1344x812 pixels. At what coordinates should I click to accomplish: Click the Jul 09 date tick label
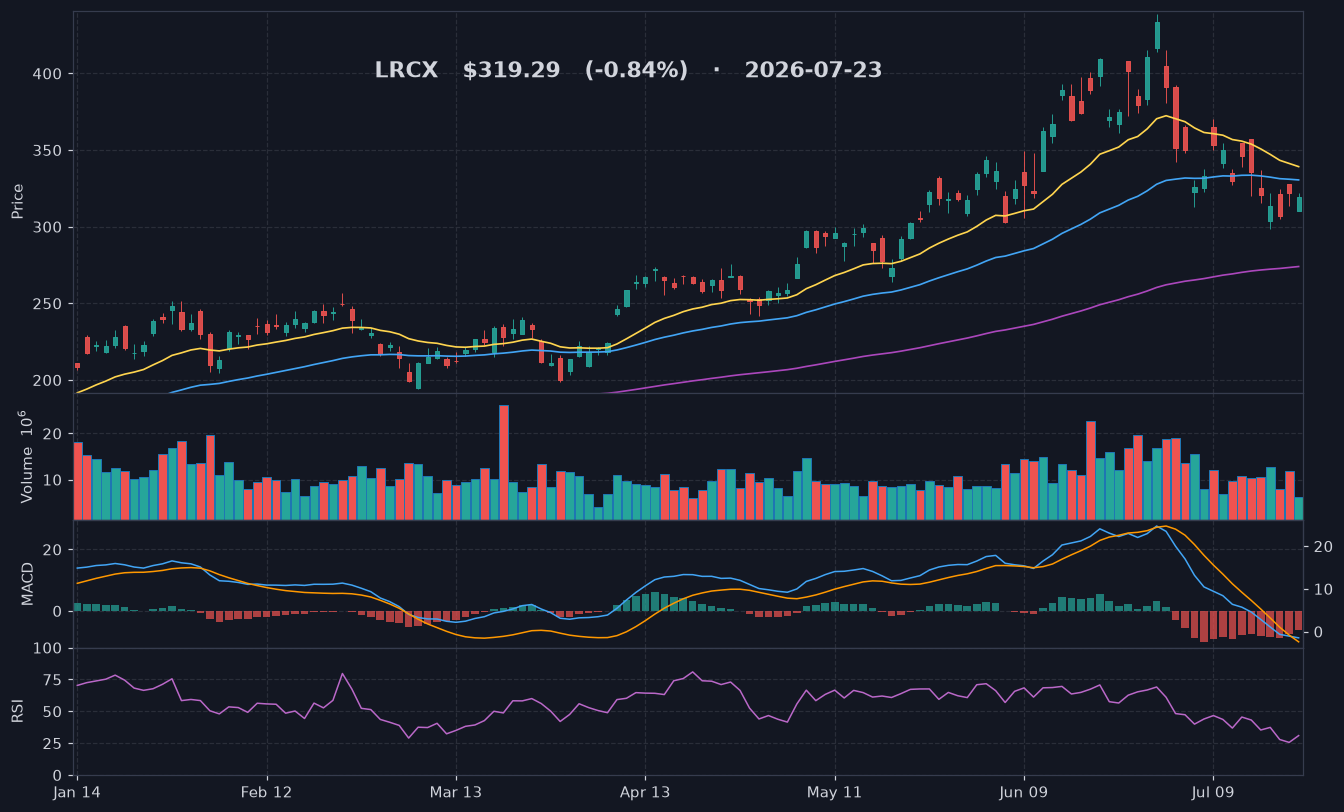coord(1213,792)
